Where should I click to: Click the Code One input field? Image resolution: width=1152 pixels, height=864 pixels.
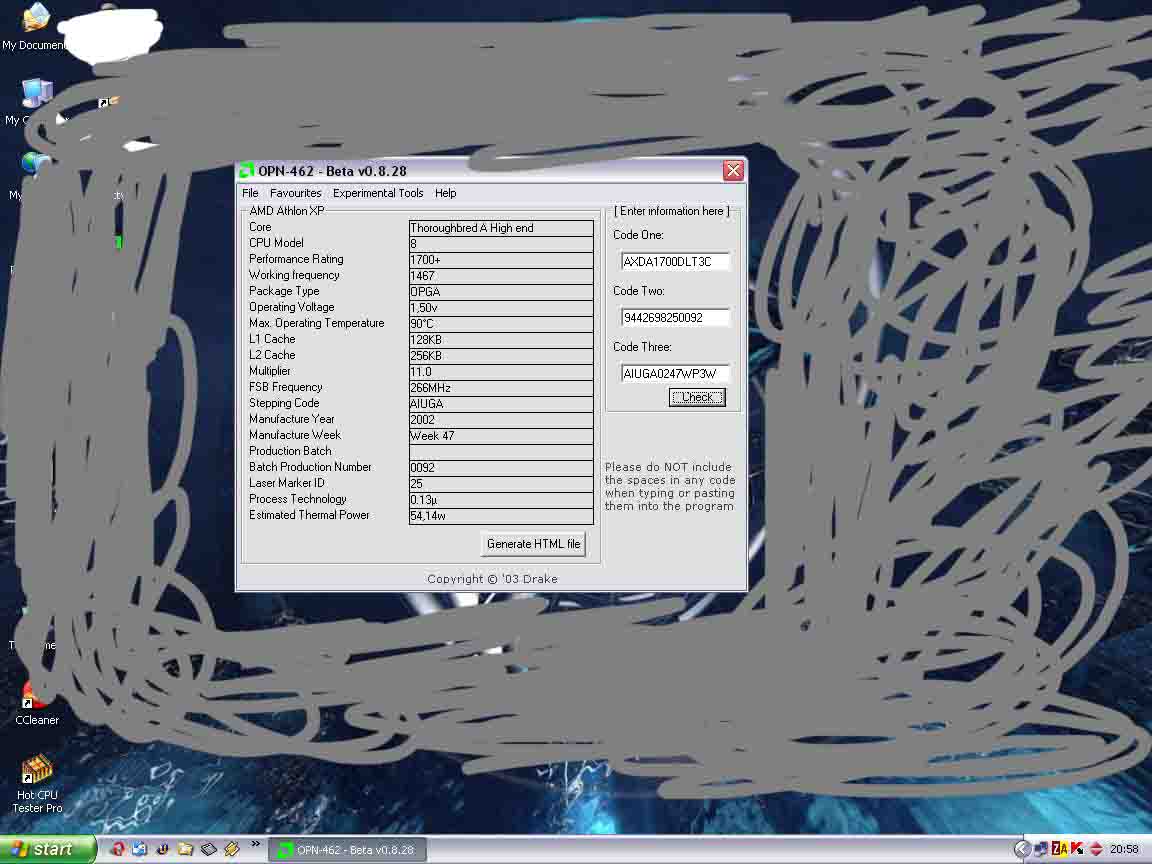675,262
